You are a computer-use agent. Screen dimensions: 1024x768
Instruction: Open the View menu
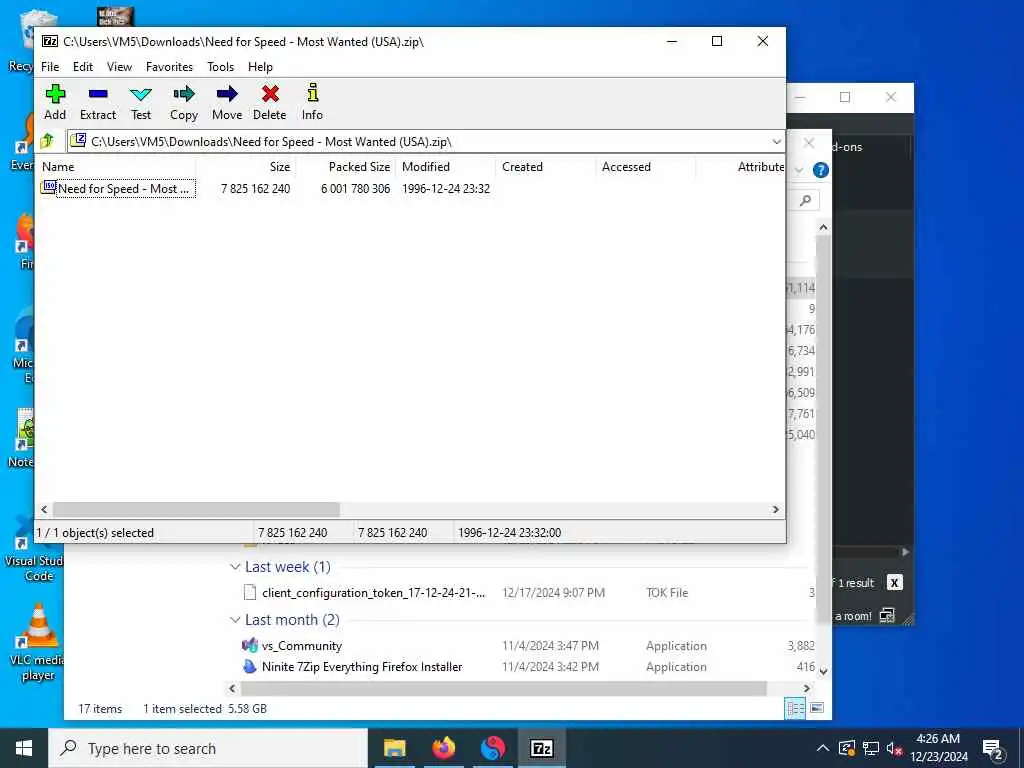pyautogui.click(x=119, y=67)
